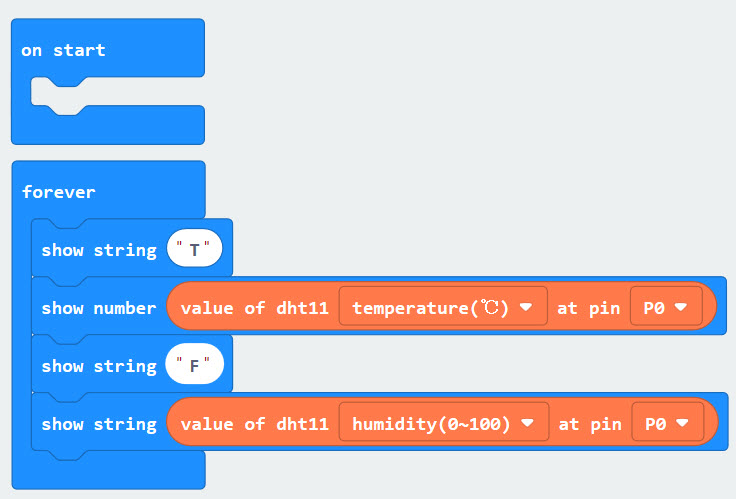This screenshot has height=499, width=736.
Task: Click the arrow beside P0 in last row
Action: click(x=682, y=423)
